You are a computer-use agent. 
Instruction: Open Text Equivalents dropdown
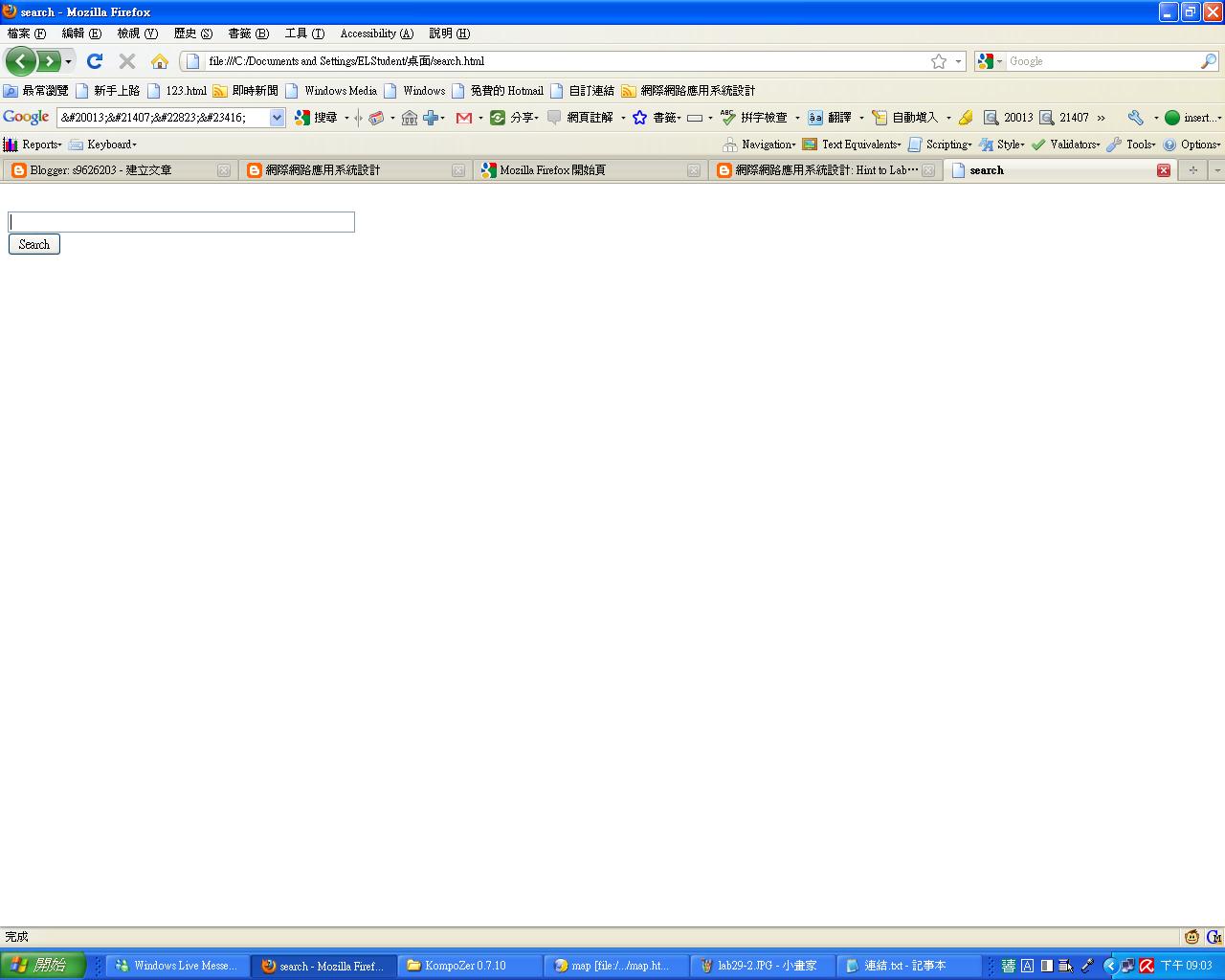(852, 145)
